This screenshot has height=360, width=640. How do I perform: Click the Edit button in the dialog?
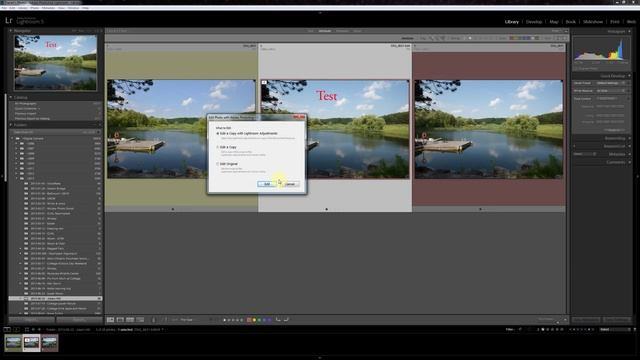(x=267, y=184)
